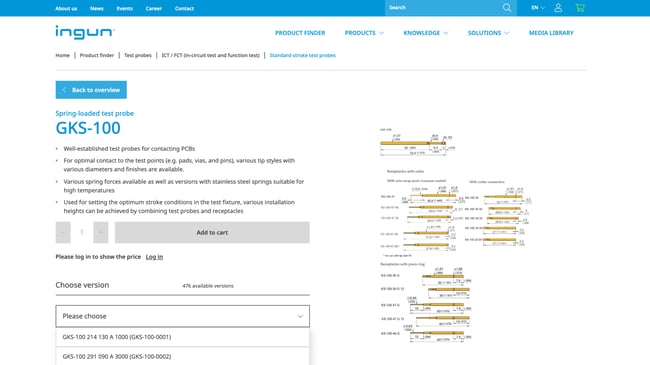Click the 476 available versions text

coord(208,286)
